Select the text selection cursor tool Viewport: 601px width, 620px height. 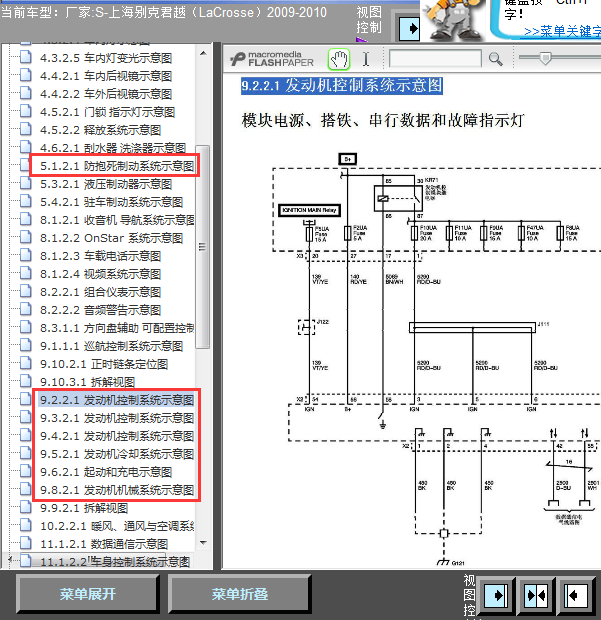(366, 59)
